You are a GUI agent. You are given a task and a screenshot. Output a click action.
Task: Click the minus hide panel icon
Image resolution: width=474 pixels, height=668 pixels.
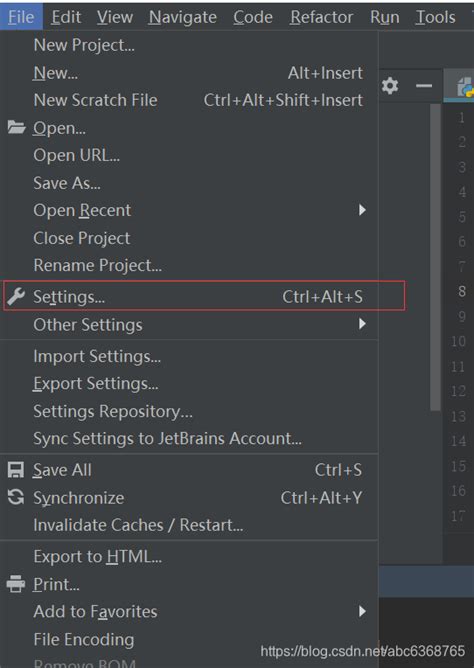(x=424, y=86)
